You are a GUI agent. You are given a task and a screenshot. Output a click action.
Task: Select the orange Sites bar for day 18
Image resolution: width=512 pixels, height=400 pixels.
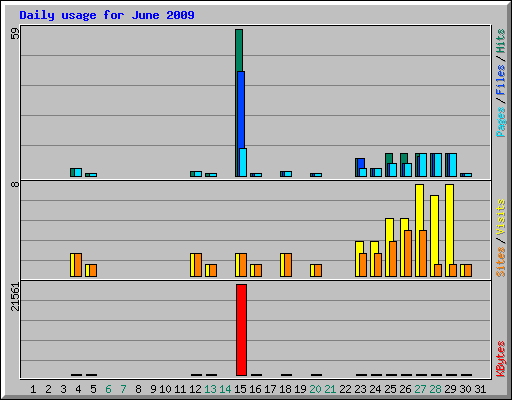click(x=288, y=265)
